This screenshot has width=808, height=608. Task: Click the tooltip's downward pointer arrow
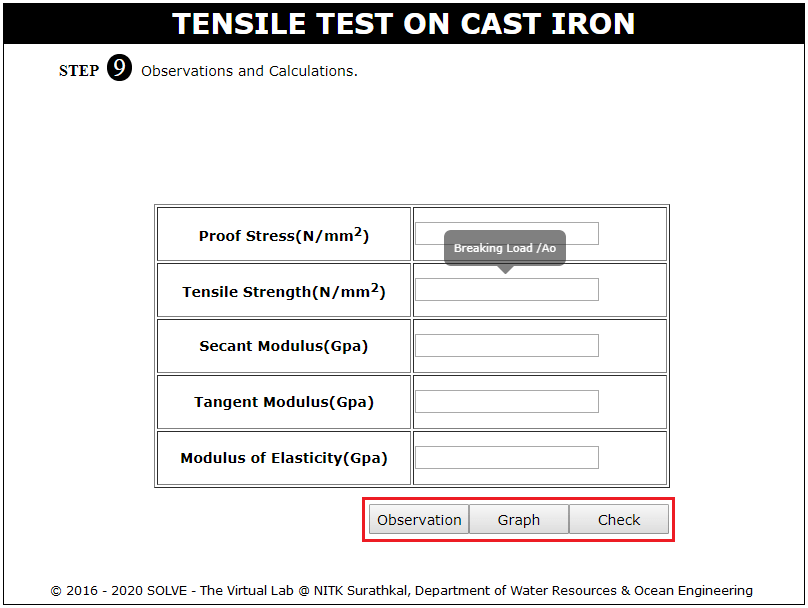click(506, 269)
